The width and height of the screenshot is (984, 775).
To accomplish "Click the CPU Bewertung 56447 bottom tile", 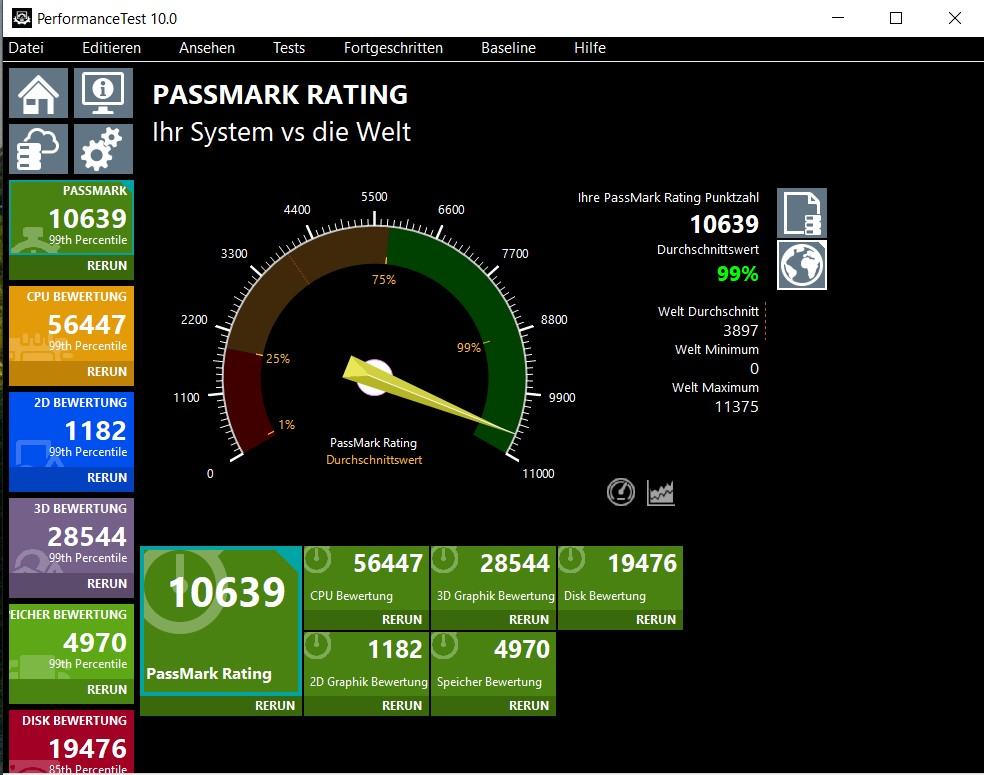I will pos(366,578).
